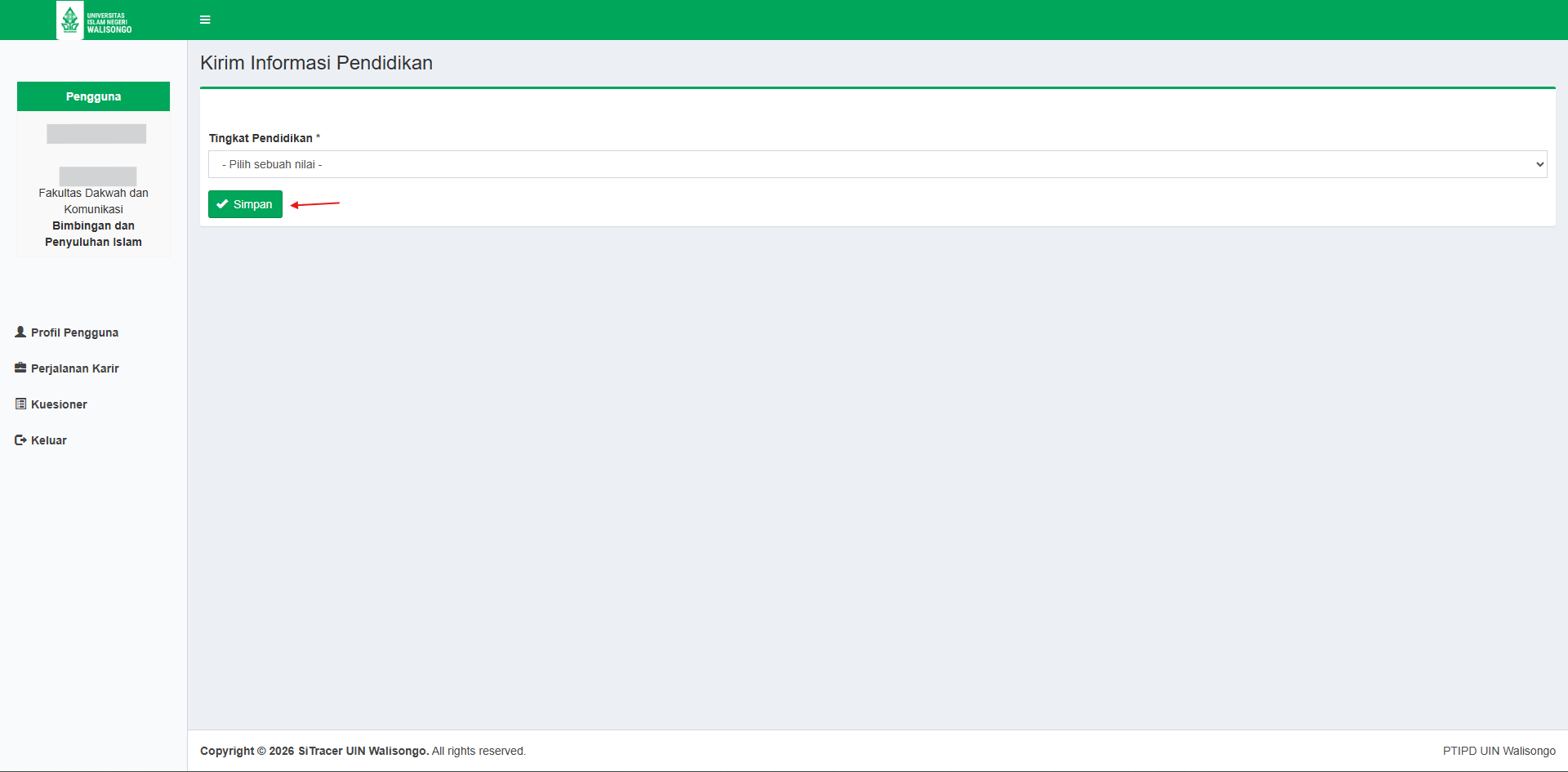The width and height of the screenshot is (1568, 772).
Task: Click the Pengguna panel header
Action: pos(93,96)
